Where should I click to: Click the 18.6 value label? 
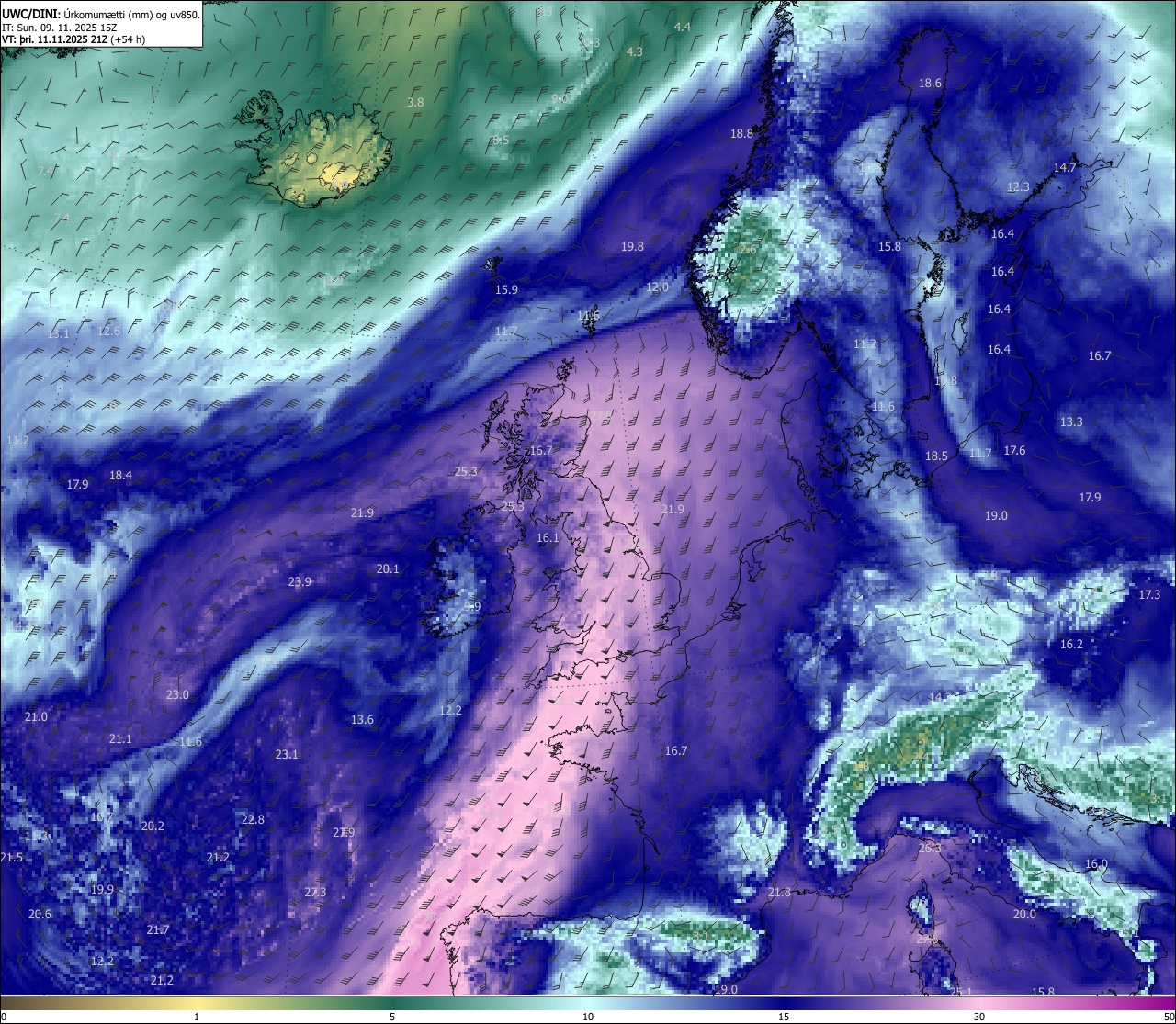pyautogui.click(x=931, y=84)
